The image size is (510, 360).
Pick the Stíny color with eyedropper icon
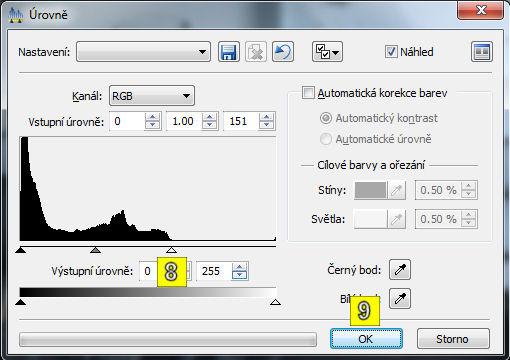[397, 190]
